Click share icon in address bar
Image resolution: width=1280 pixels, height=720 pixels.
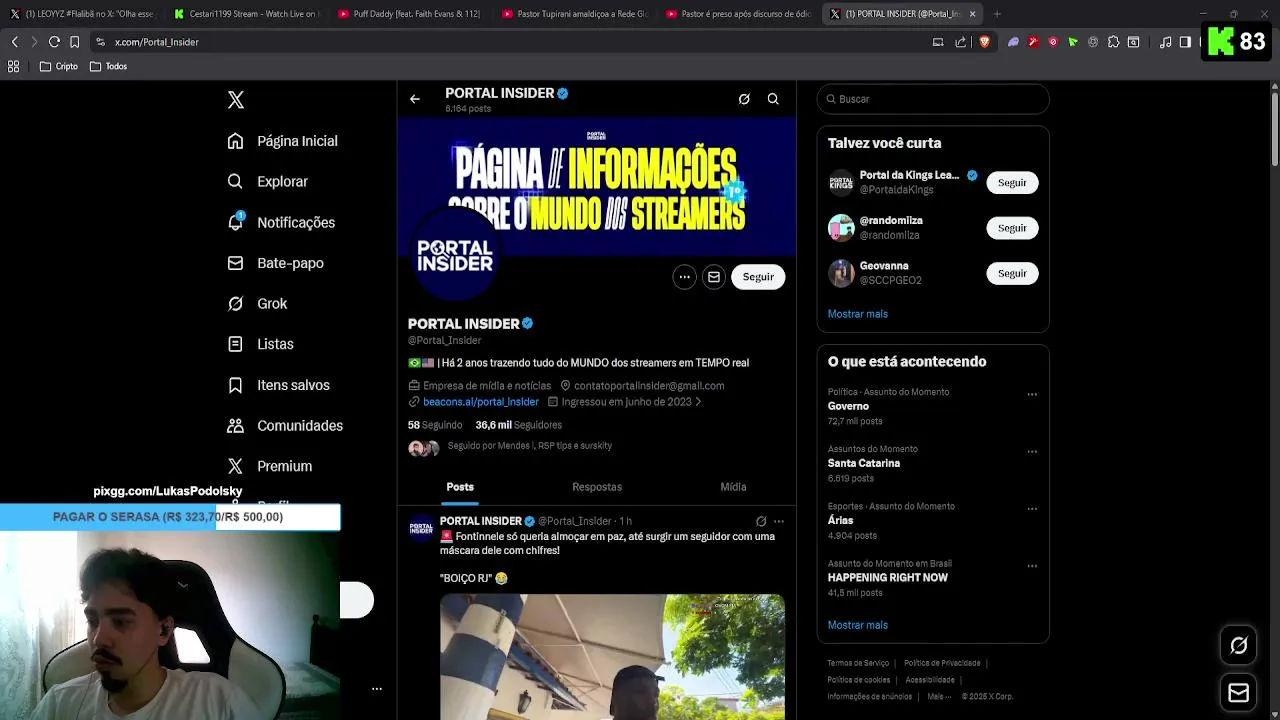(x=961, y=42)
